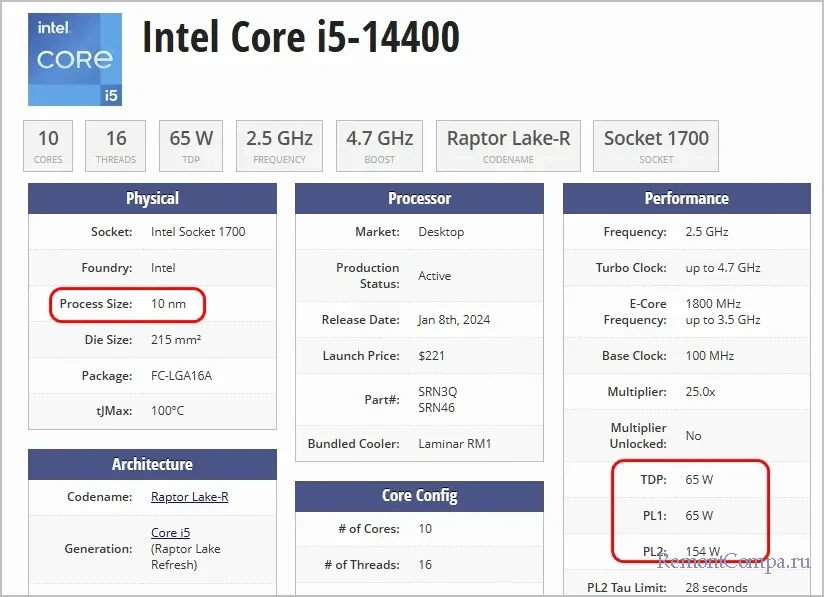Screen dimensions: 824x597
Task: Click the Core Config section header
Action: point(419,496)
